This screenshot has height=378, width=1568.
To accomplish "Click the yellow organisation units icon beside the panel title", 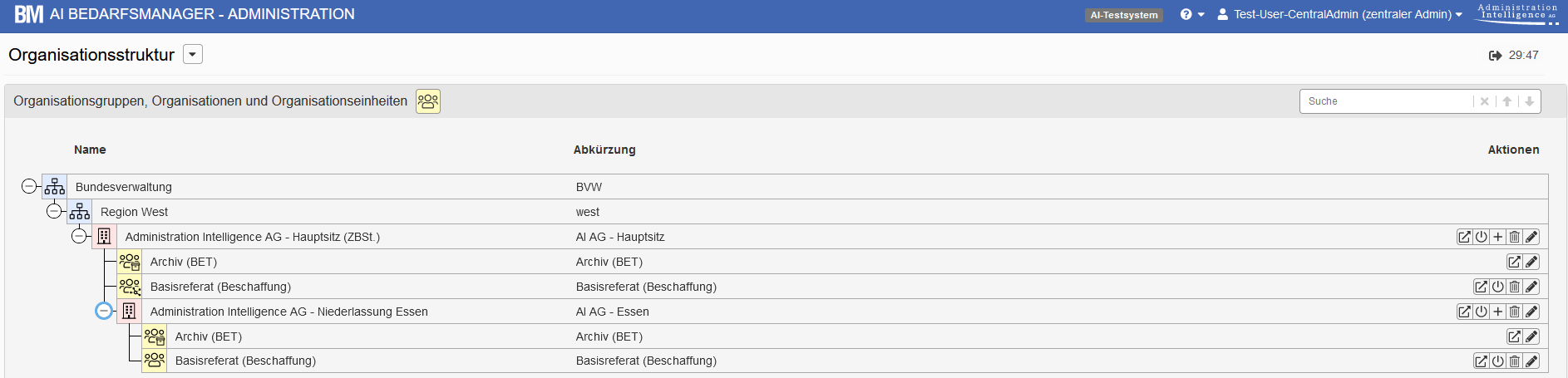I will tap(428, 101).
